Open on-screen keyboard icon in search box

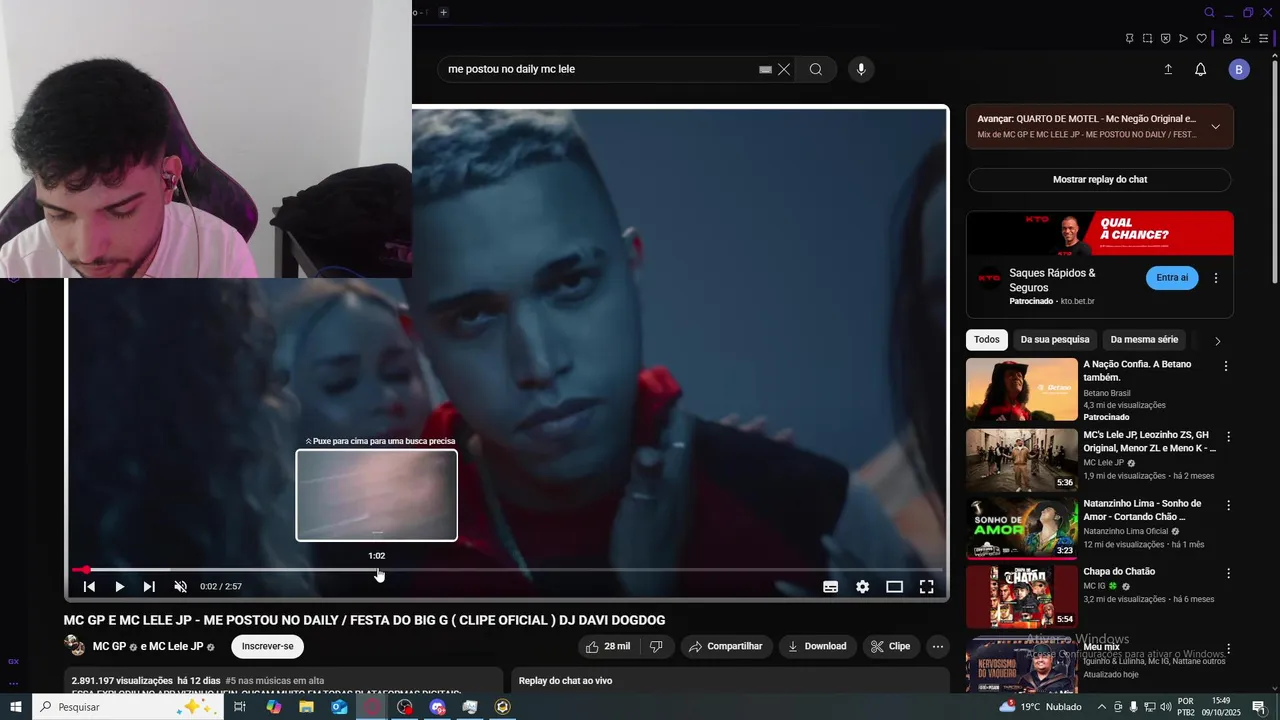[765, 69]
